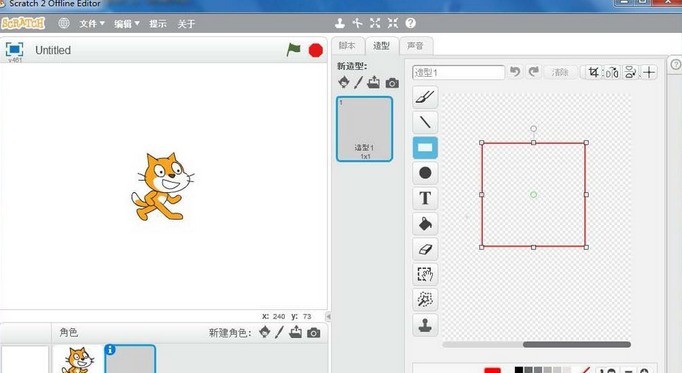Take new costume from camera
The image size is (682, 373).
392,83
